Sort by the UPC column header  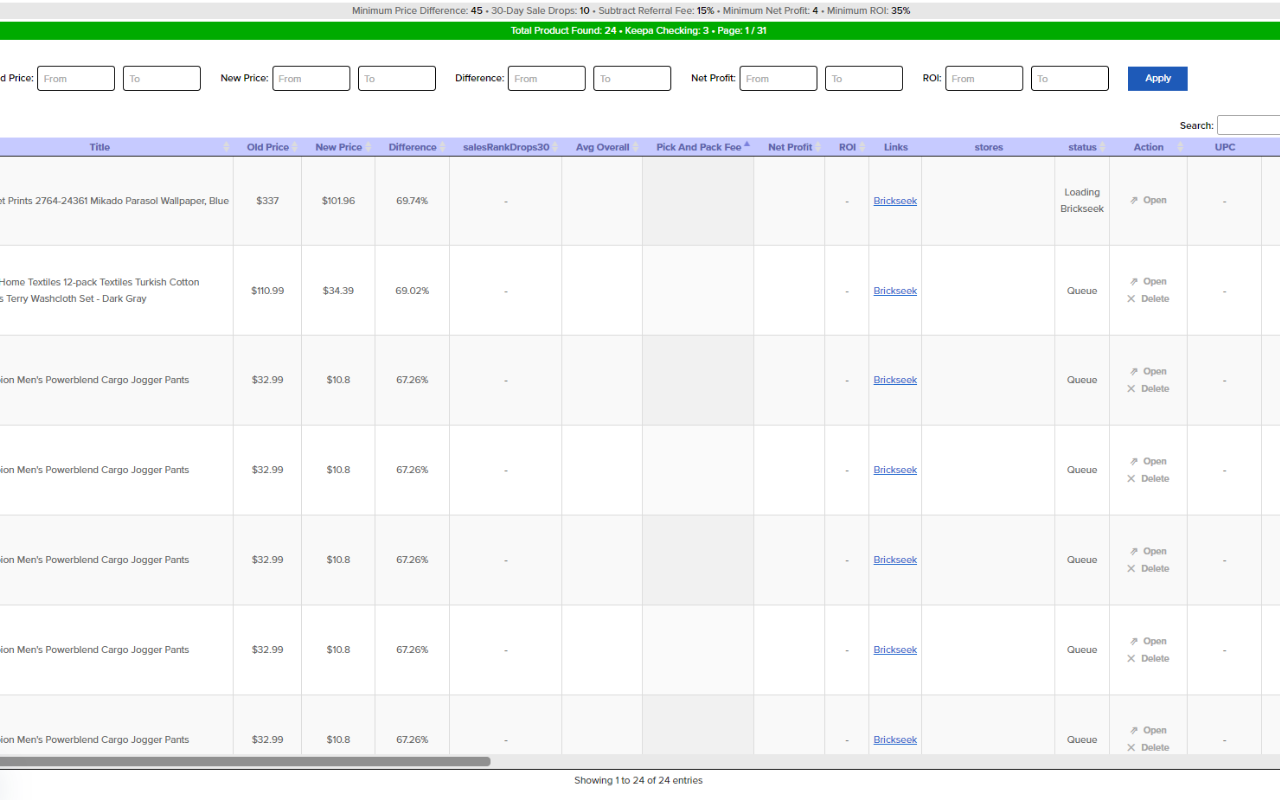pyautogui.click(x=1225, y=147)
